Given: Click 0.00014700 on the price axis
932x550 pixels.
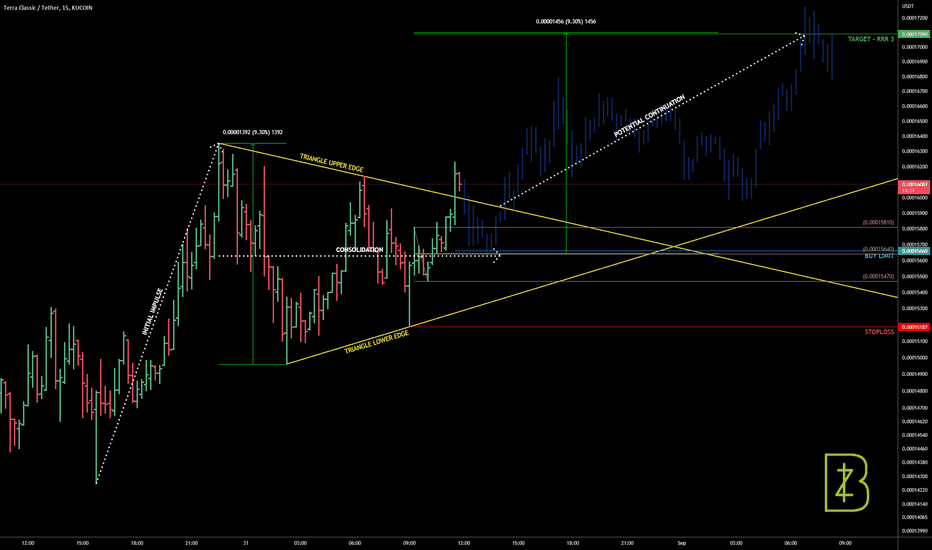Looking at the screenshot, I should tap(915, 408).
